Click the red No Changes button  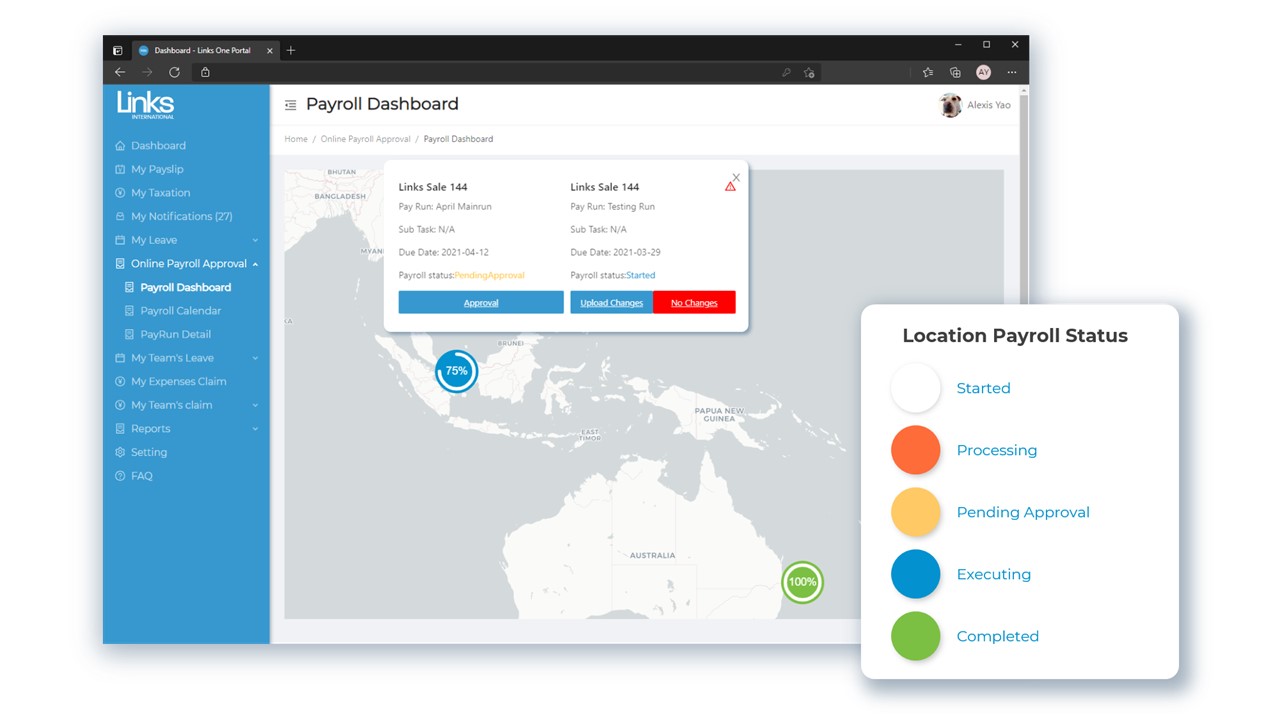(694, 302)
